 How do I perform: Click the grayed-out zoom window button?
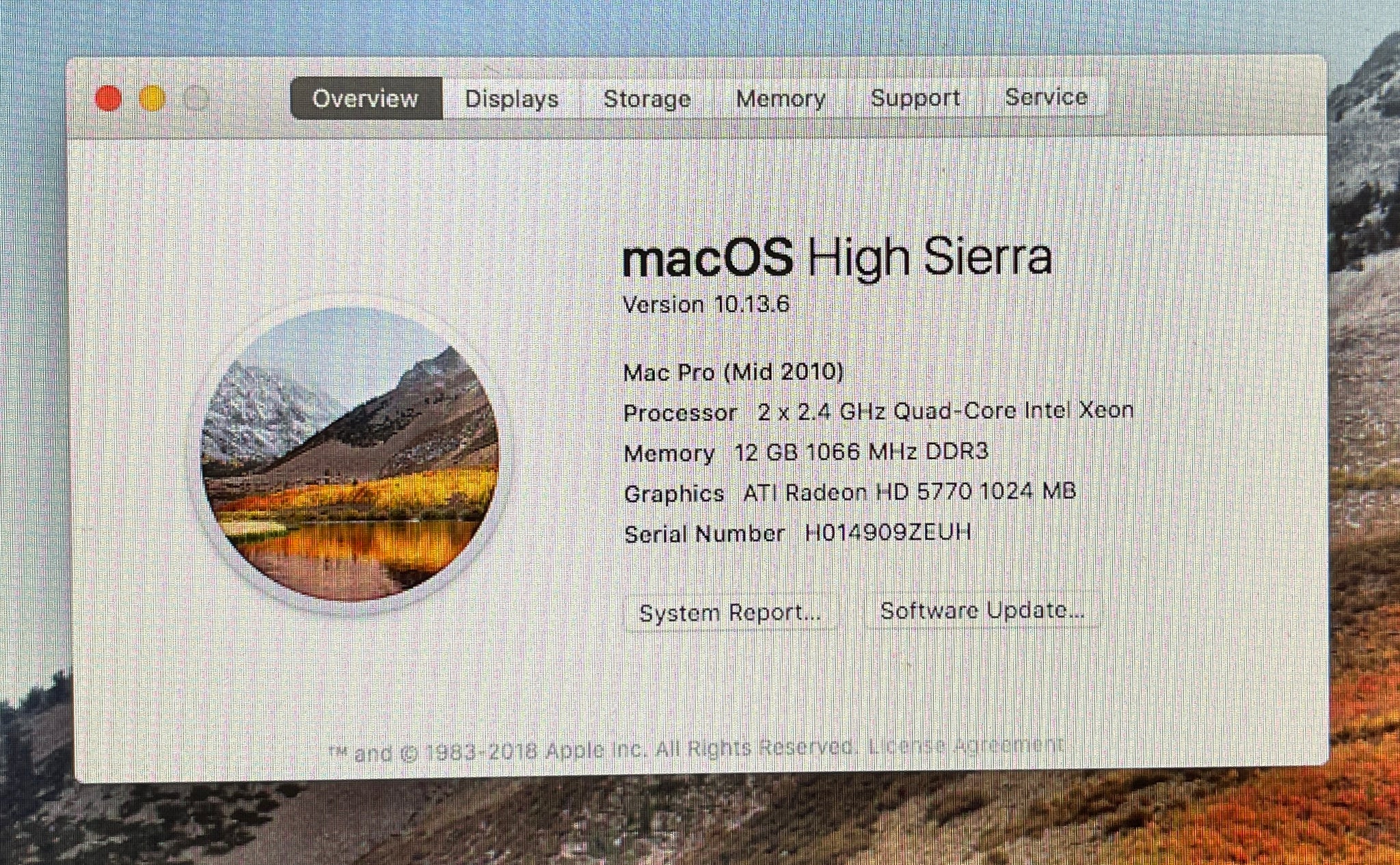(x=196, y=98)
